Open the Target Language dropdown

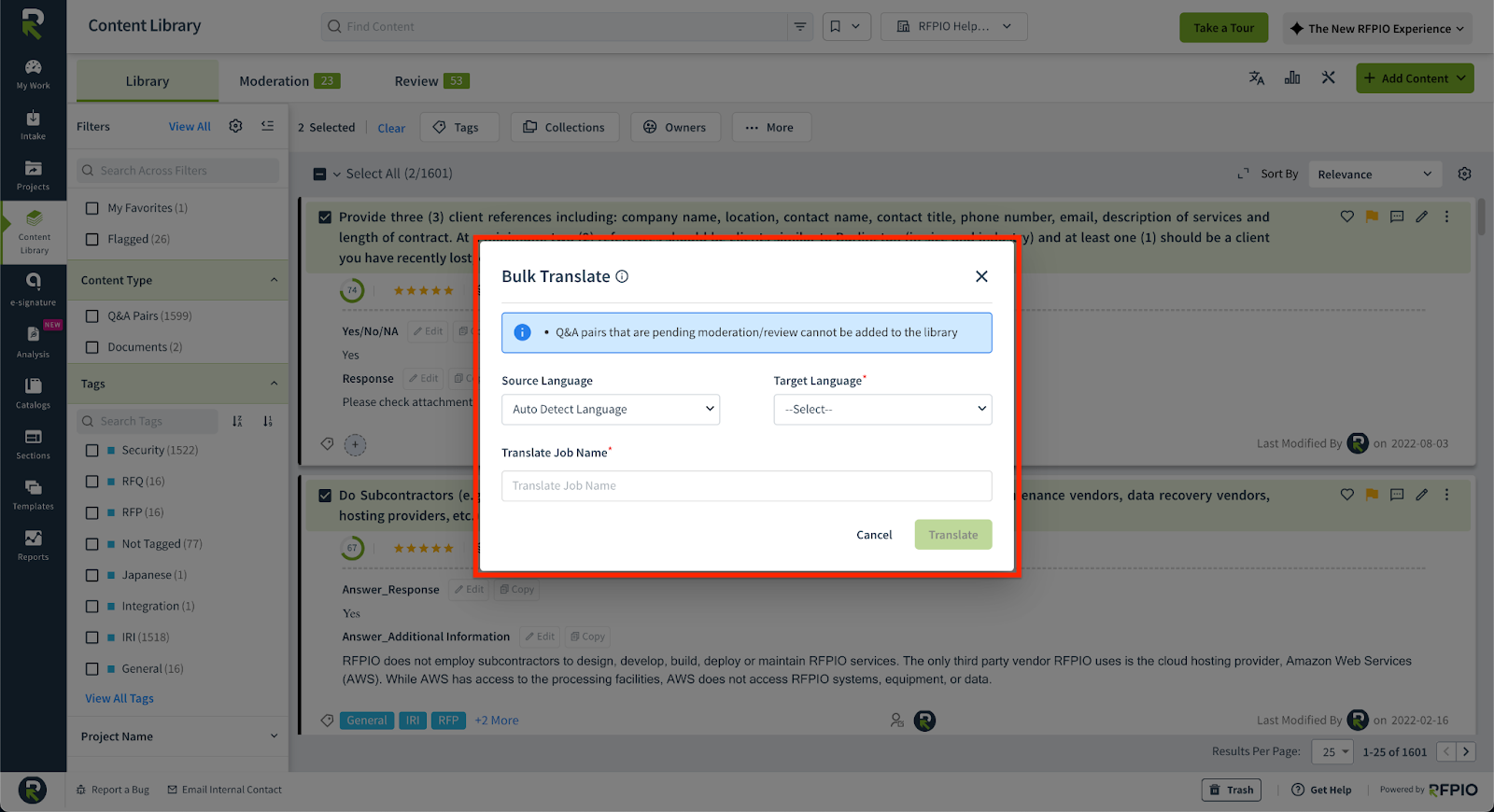point(882,410)
